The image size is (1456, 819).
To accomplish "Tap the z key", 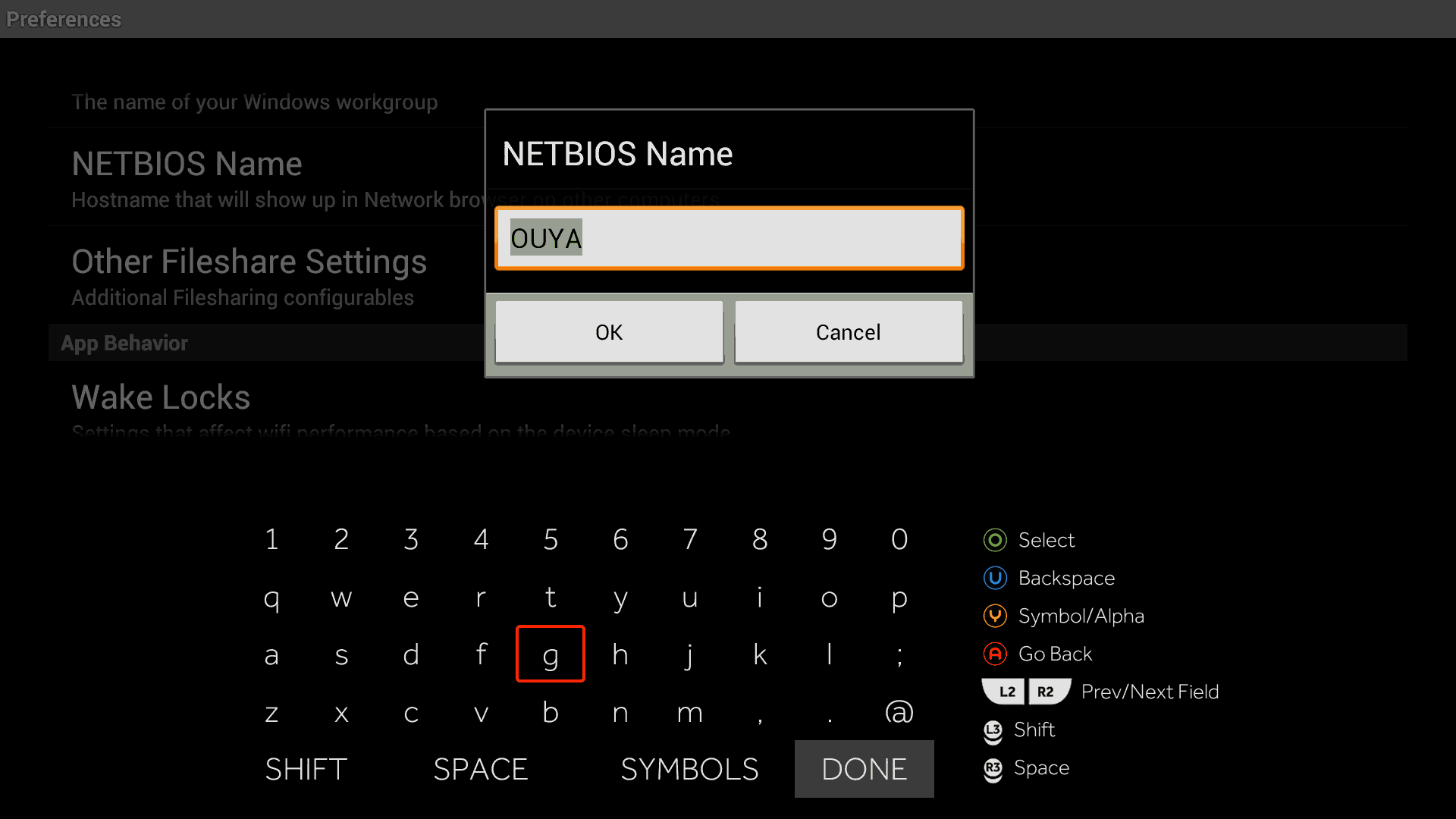I will pos(271,712).
